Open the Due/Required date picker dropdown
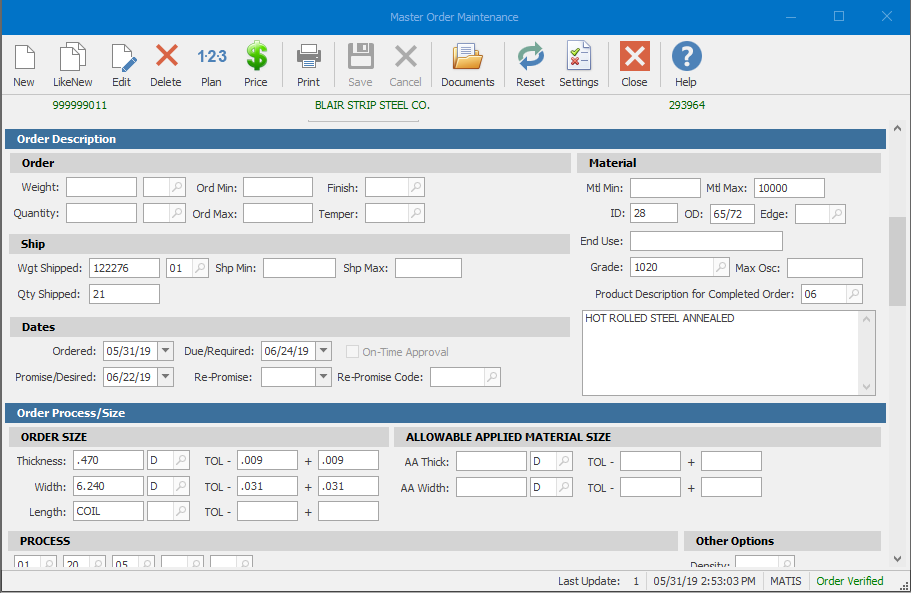 point(323,351)
